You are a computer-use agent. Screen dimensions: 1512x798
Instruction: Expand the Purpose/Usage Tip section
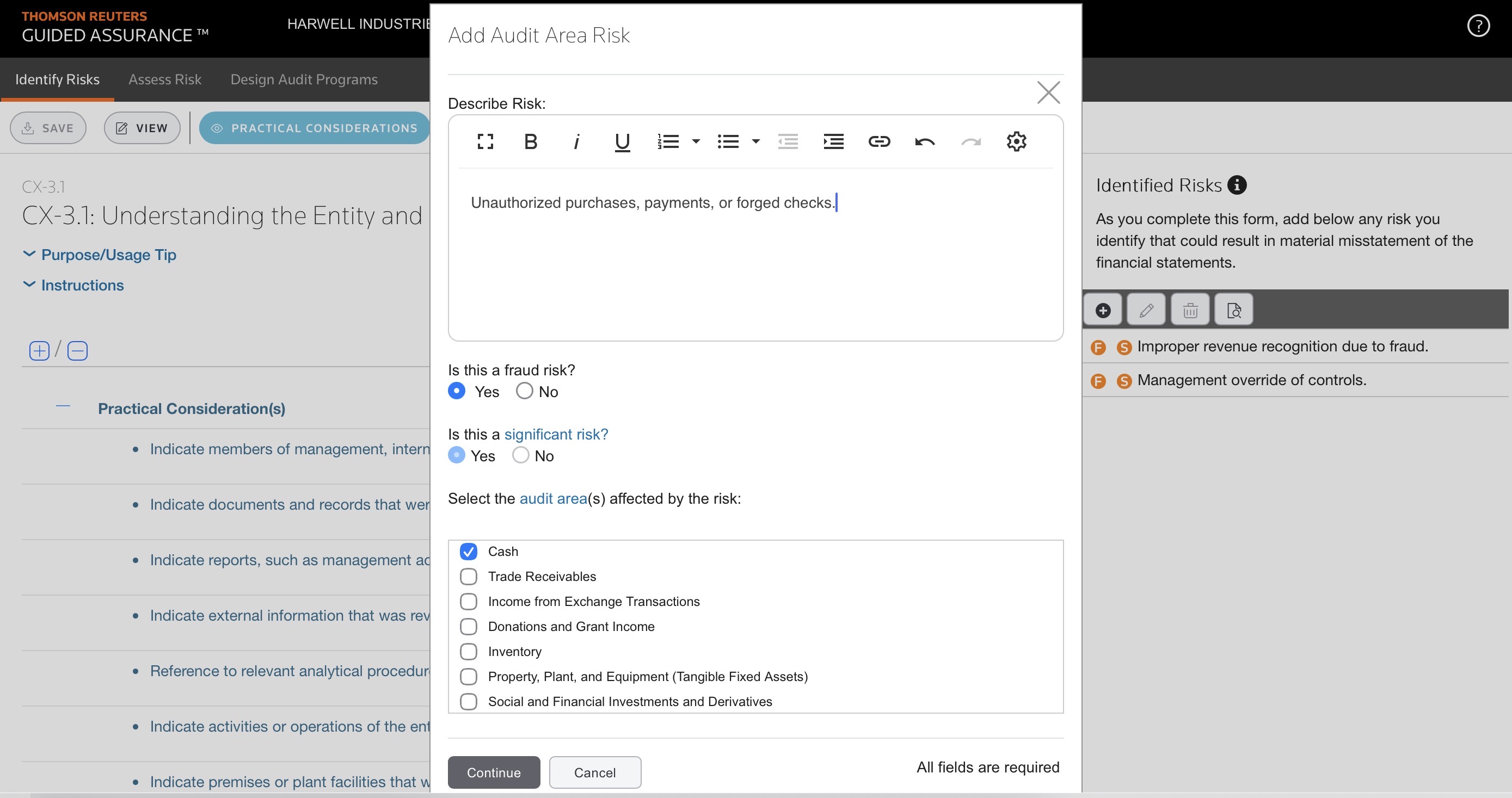[108, 255]
